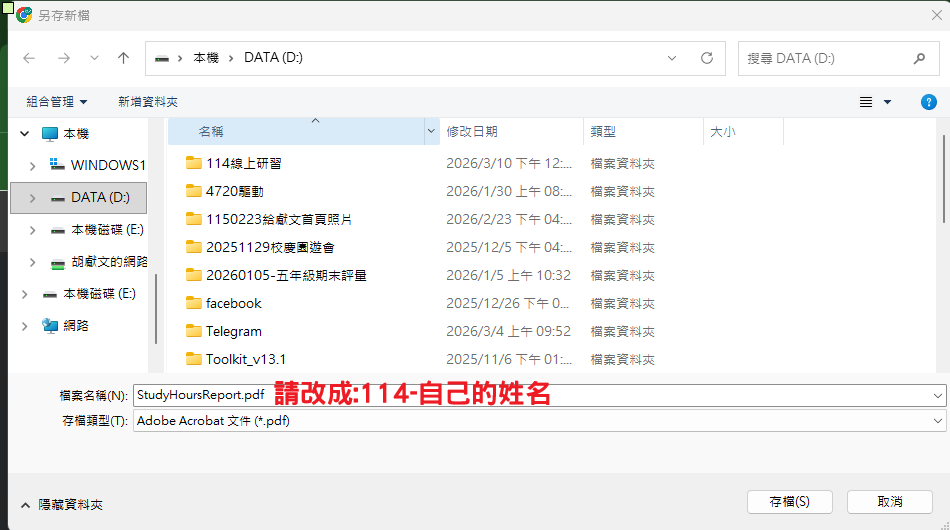The width and height of the screenshot is (950, 530).
Task: Select 本機 in the address breadcrumb
Action: pyautogui.click(x=206, y=58)
